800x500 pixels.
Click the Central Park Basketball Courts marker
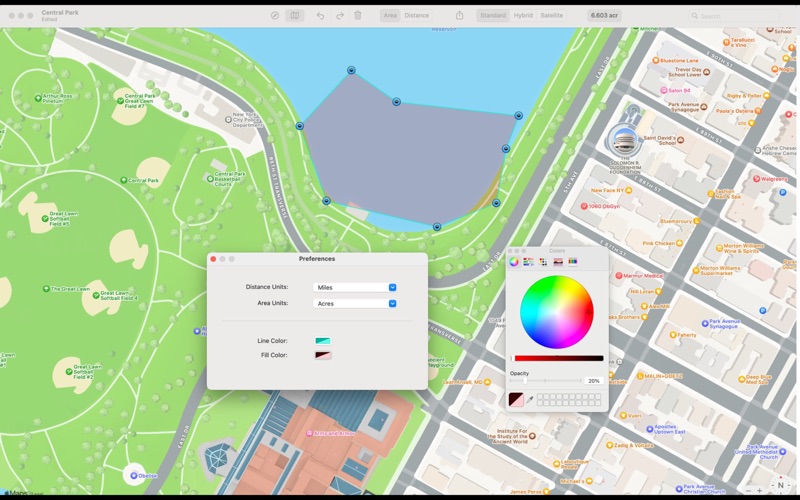click(x=210, y=179)
